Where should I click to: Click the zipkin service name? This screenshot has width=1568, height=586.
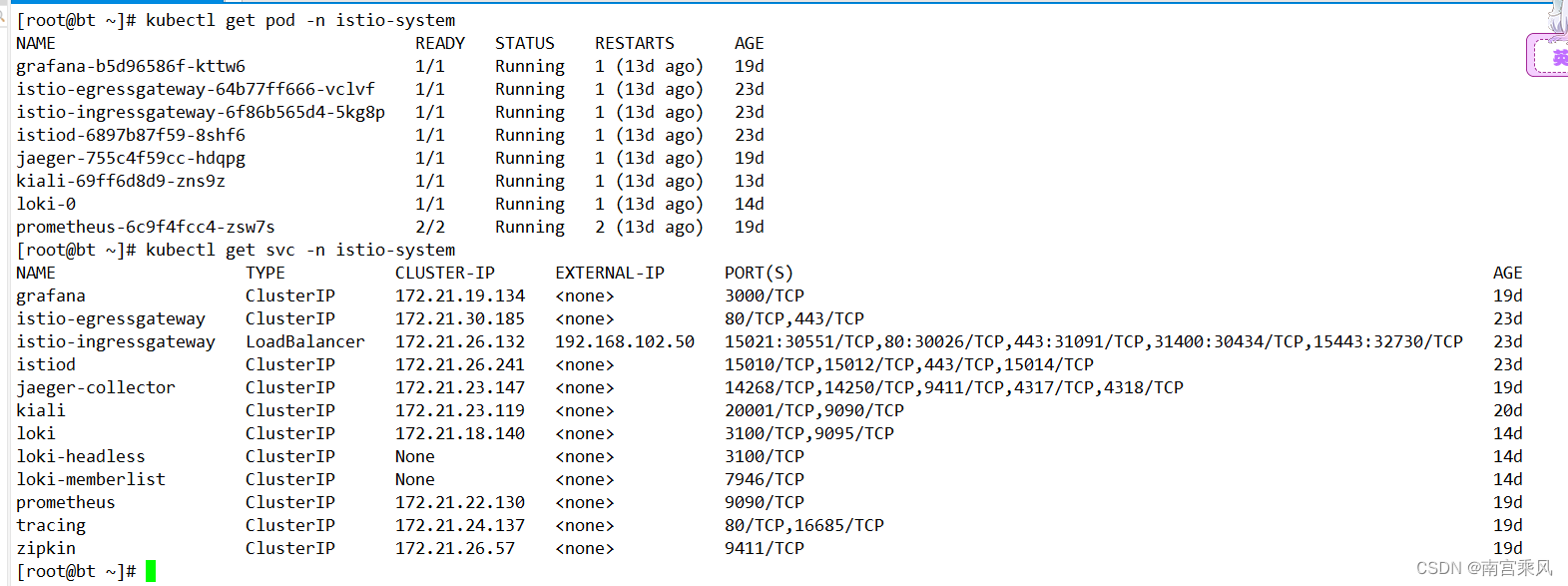[x=46, y=548]
